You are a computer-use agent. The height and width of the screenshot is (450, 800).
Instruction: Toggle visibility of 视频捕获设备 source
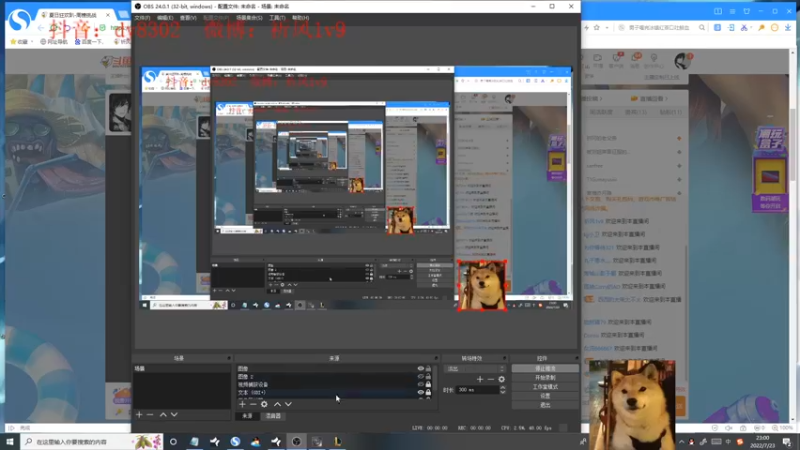point(420,384)
